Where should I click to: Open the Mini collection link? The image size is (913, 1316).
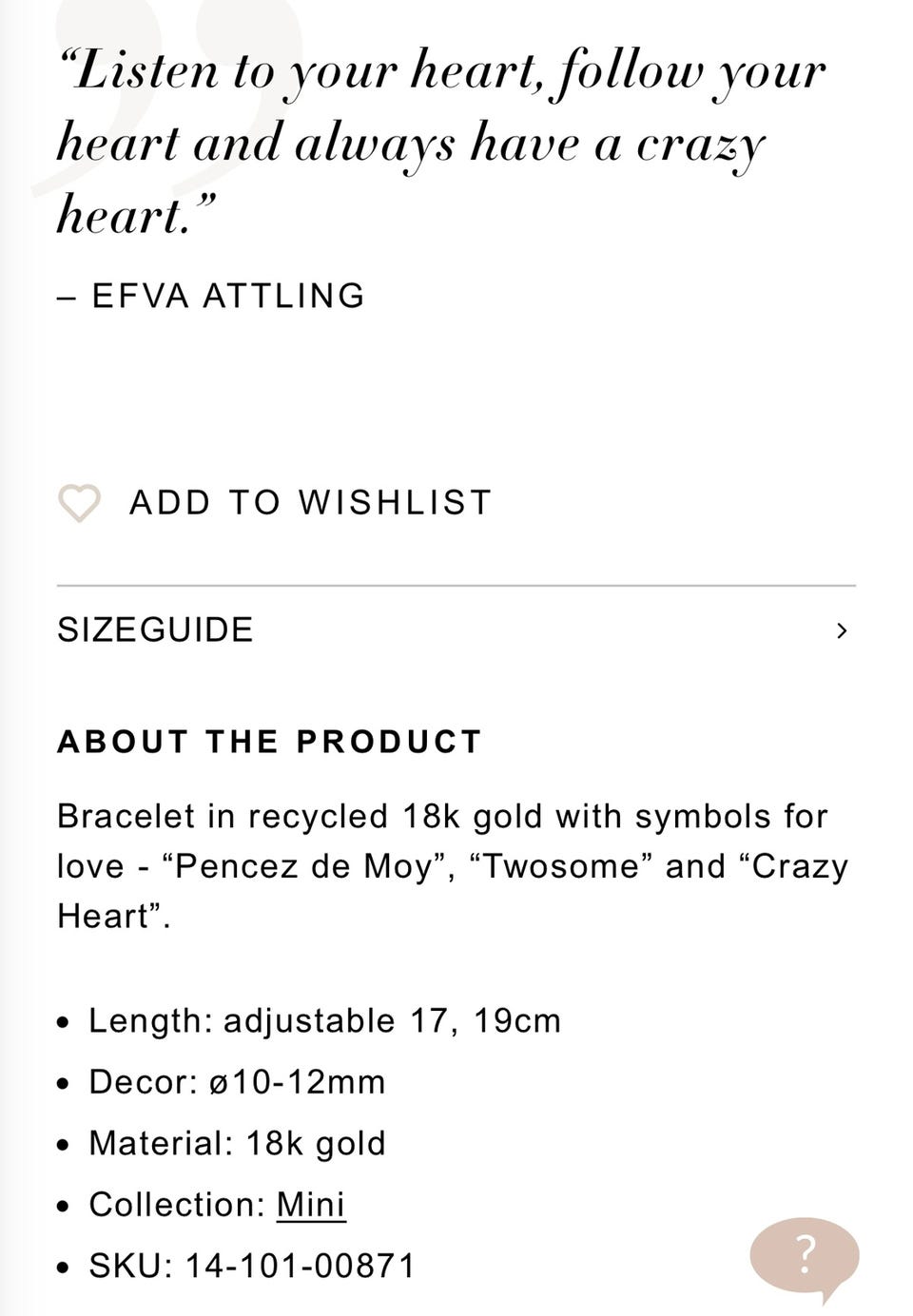click(311, 1205)
